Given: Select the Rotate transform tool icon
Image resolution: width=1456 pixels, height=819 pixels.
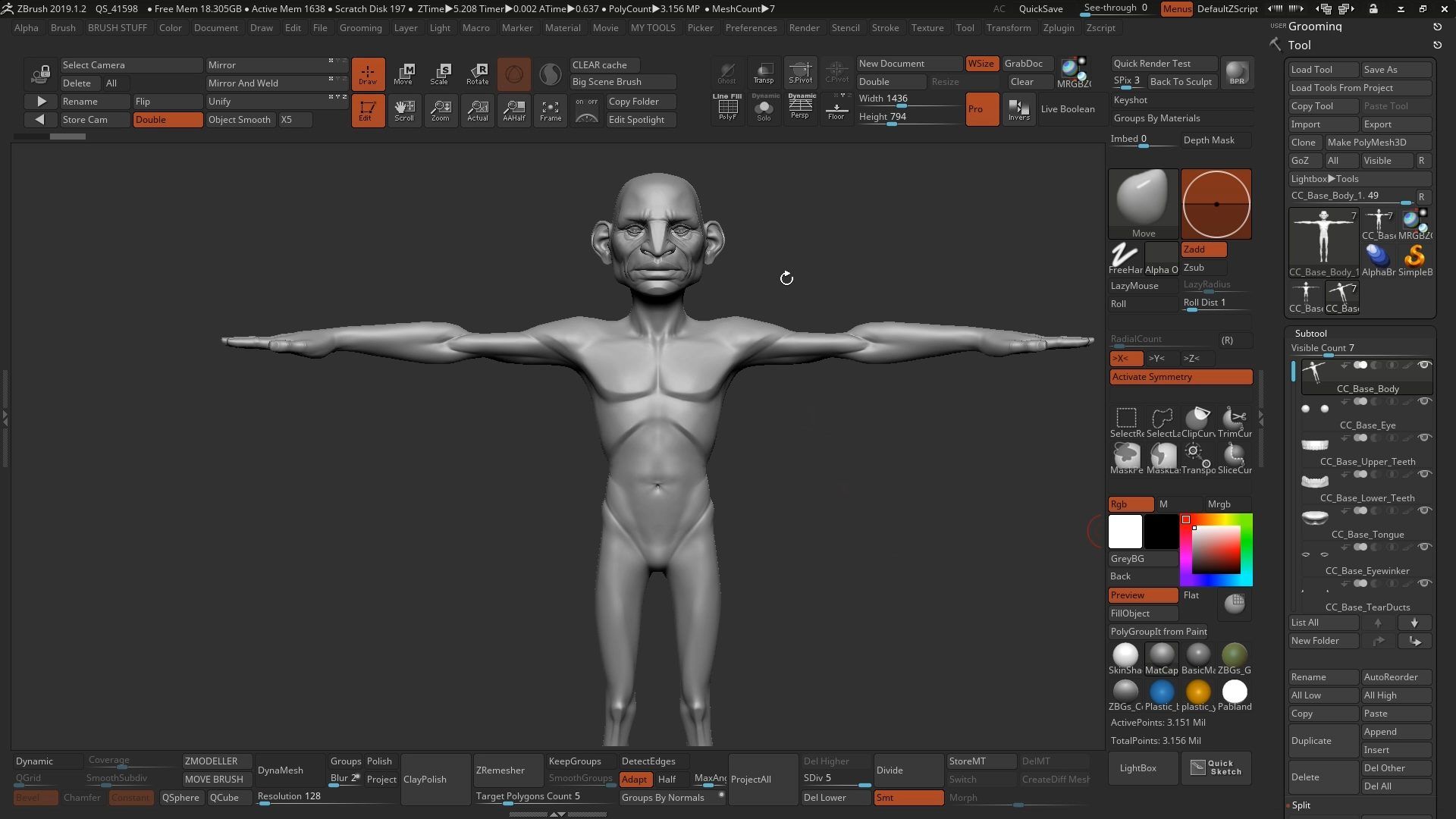Looking at the screenshot, I should tap(477, 74).
